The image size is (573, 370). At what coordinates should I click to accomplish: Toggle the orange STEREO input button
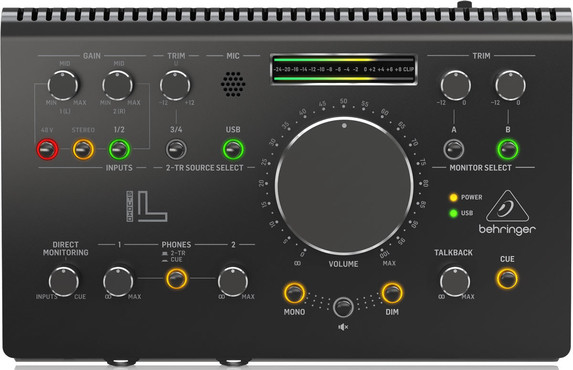point(83,149)
